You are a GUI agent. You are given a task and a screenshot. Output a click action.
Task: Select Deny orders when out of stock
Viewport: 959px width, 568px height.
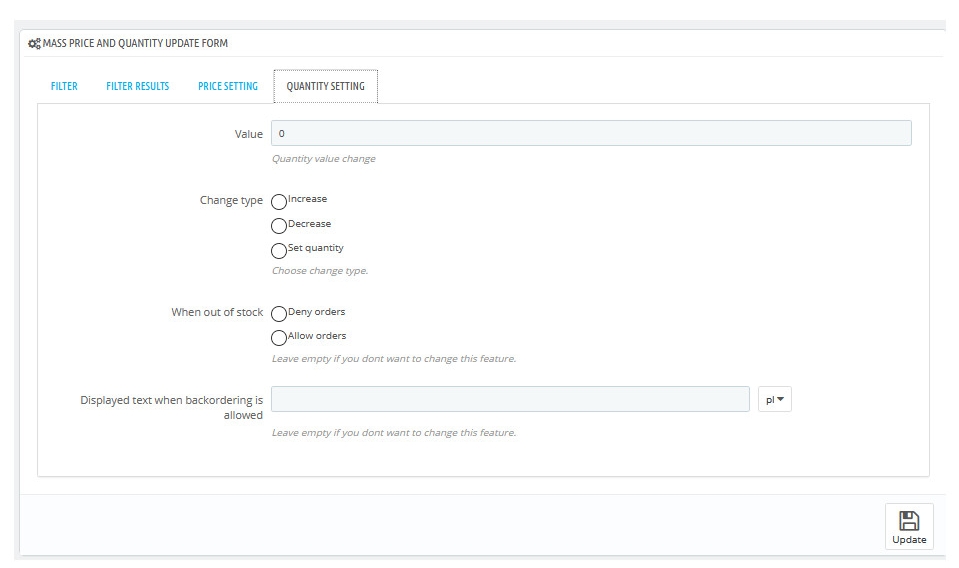coord(279,314)
